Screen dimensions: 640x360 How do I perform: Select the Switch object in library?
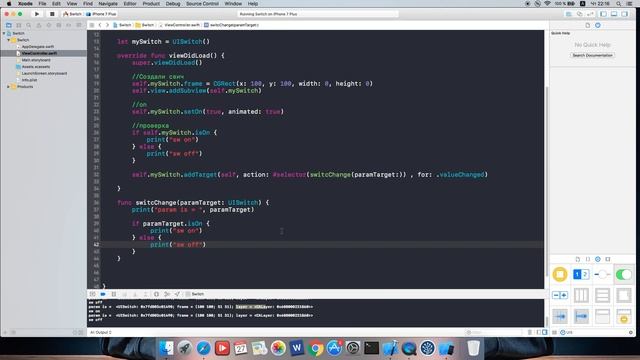[x=623, y=274]
